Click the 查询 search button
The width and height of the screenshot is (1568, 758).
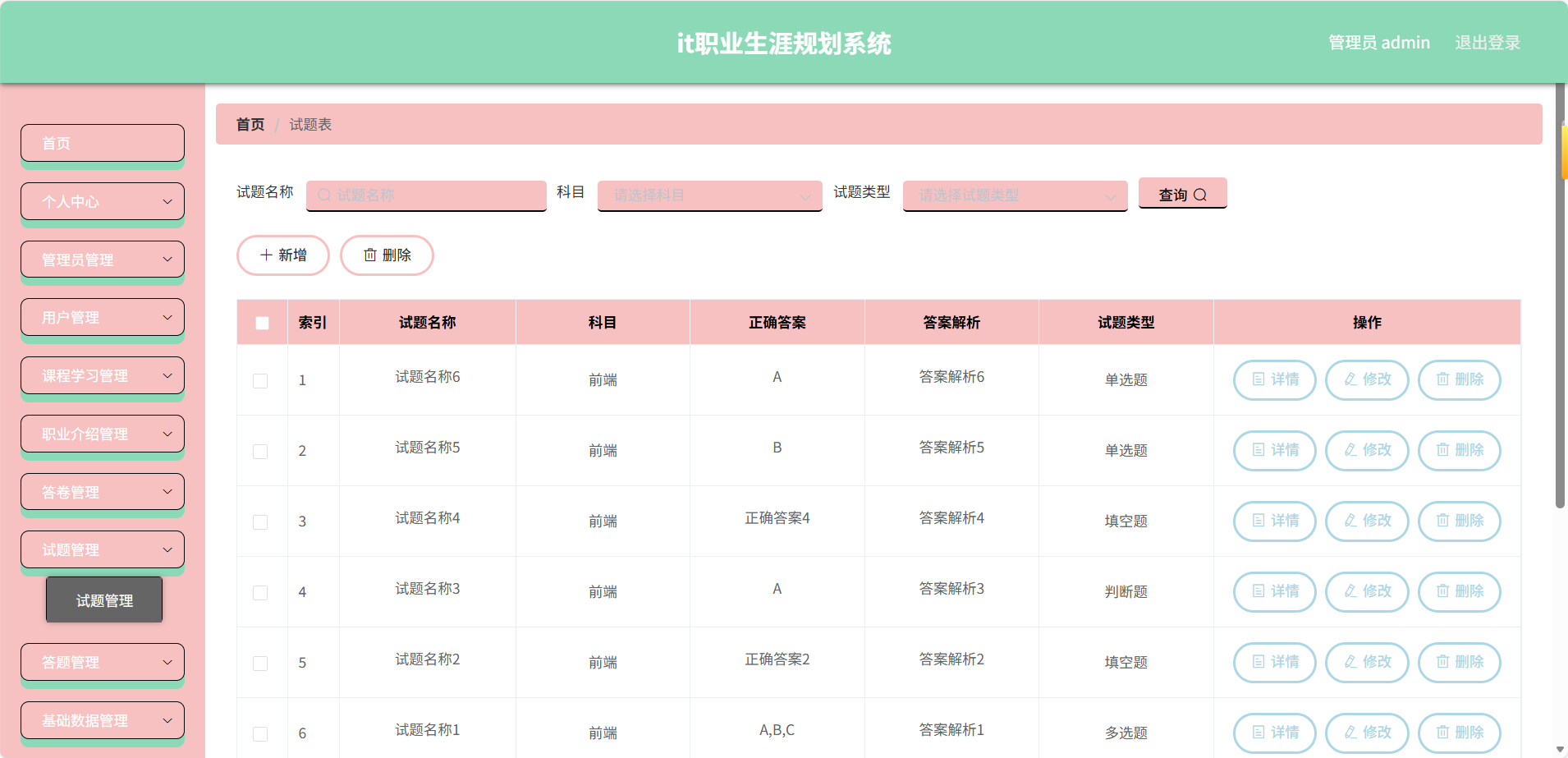(1182, 194)
